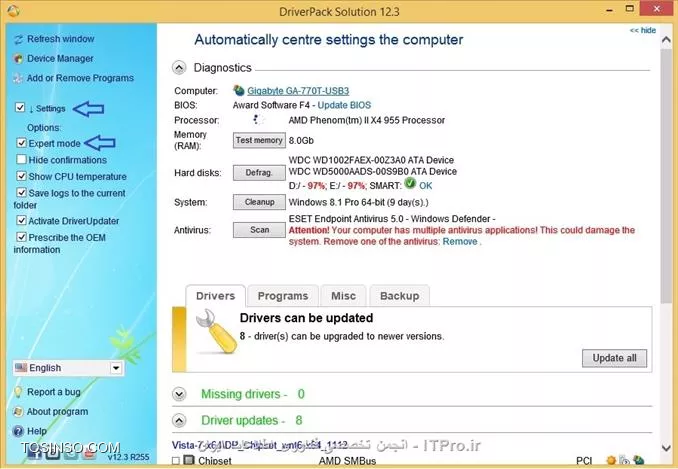Click the lightbulb icon beside Report a bug
678x469 pixels.
click(x=18, y=392)
